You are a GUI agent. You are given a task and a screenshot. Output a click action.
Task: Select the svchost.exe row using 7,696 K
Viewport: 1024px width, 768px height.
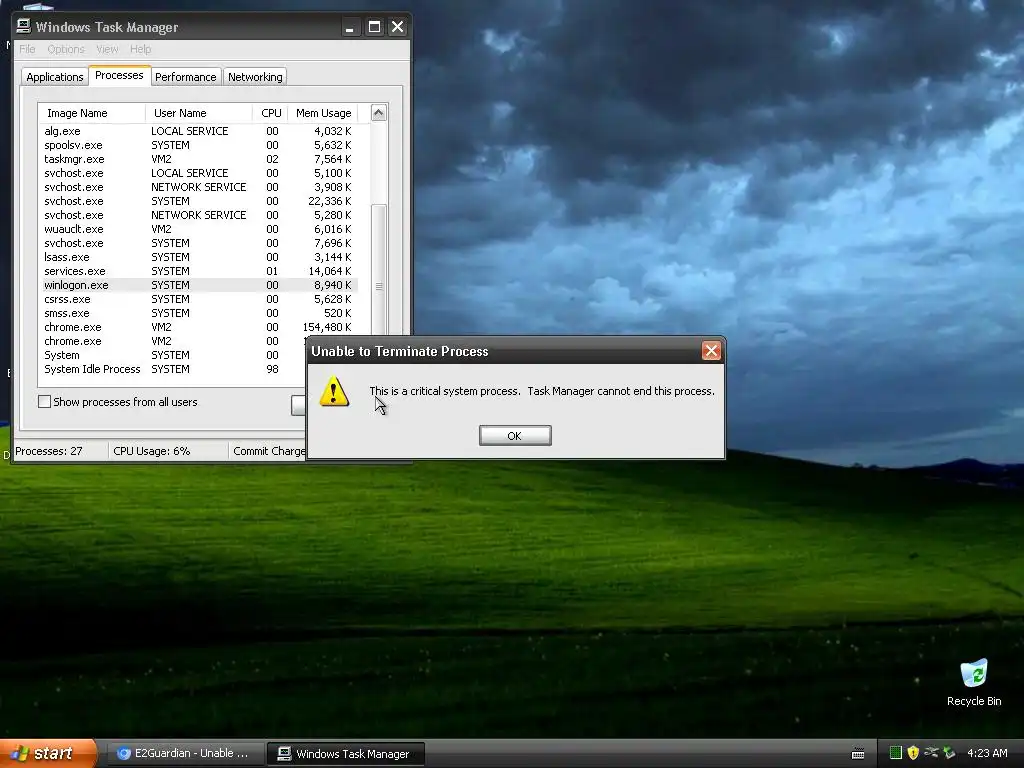pos(199,243)
